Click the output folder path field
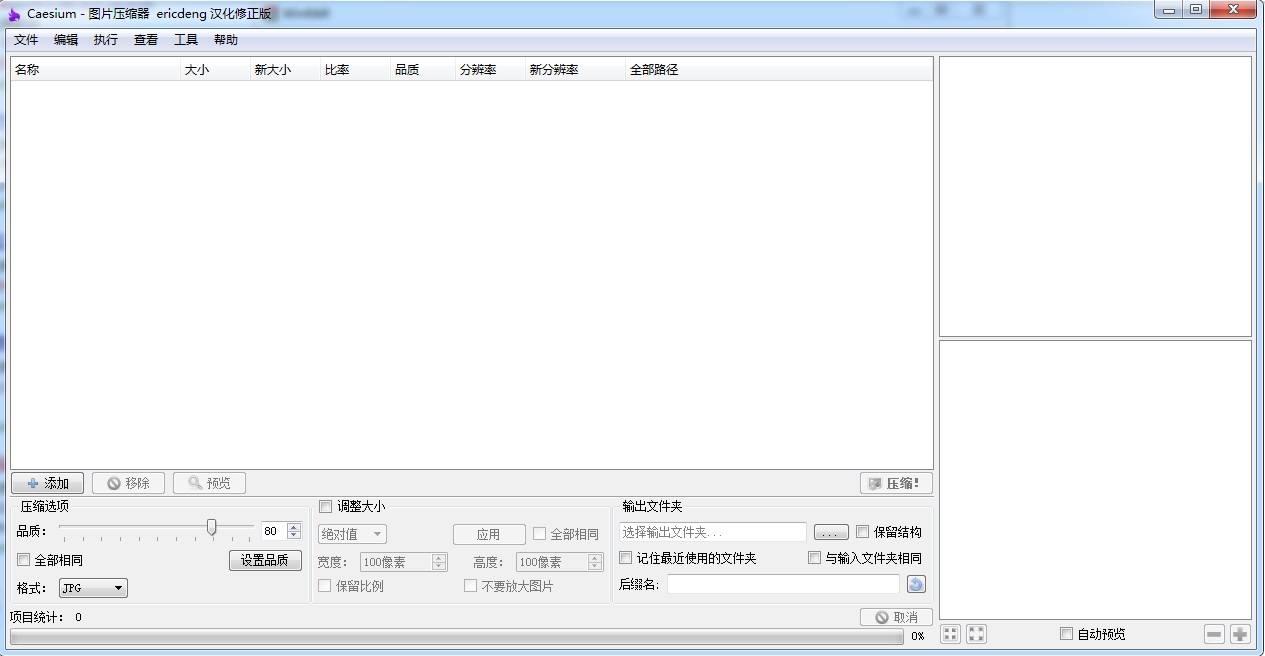Screen dimensions: 1265x656 [712, 532]
